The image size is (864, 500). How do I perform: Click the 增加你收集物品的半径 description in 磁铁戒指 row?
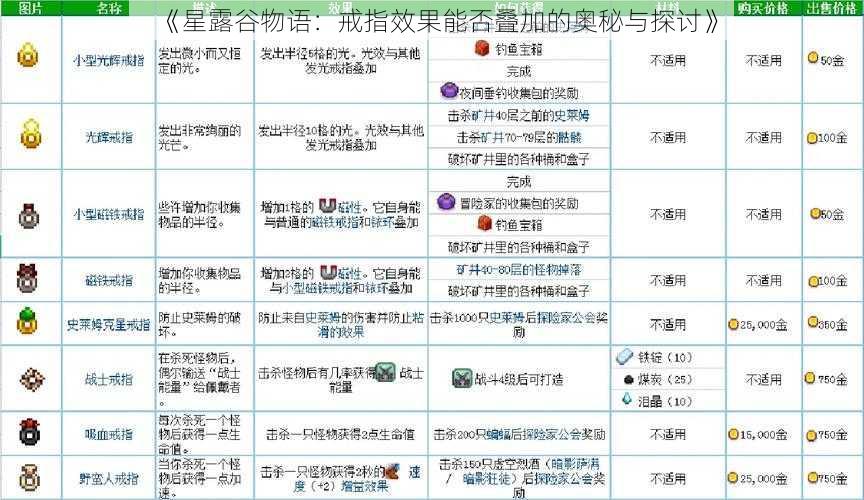[199, 281]
